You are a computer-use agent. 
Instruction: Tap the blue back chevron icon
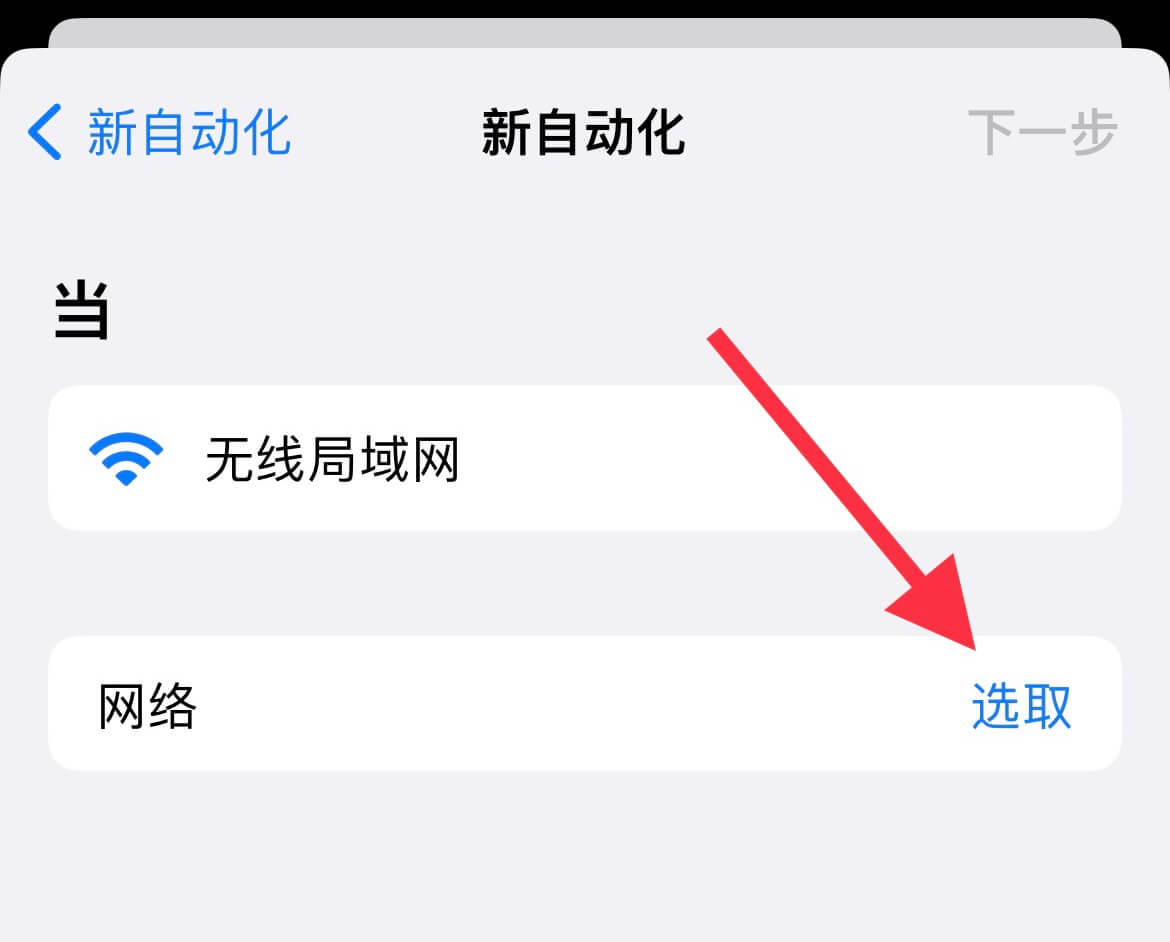pyautogui.click(x=45, y=132)
